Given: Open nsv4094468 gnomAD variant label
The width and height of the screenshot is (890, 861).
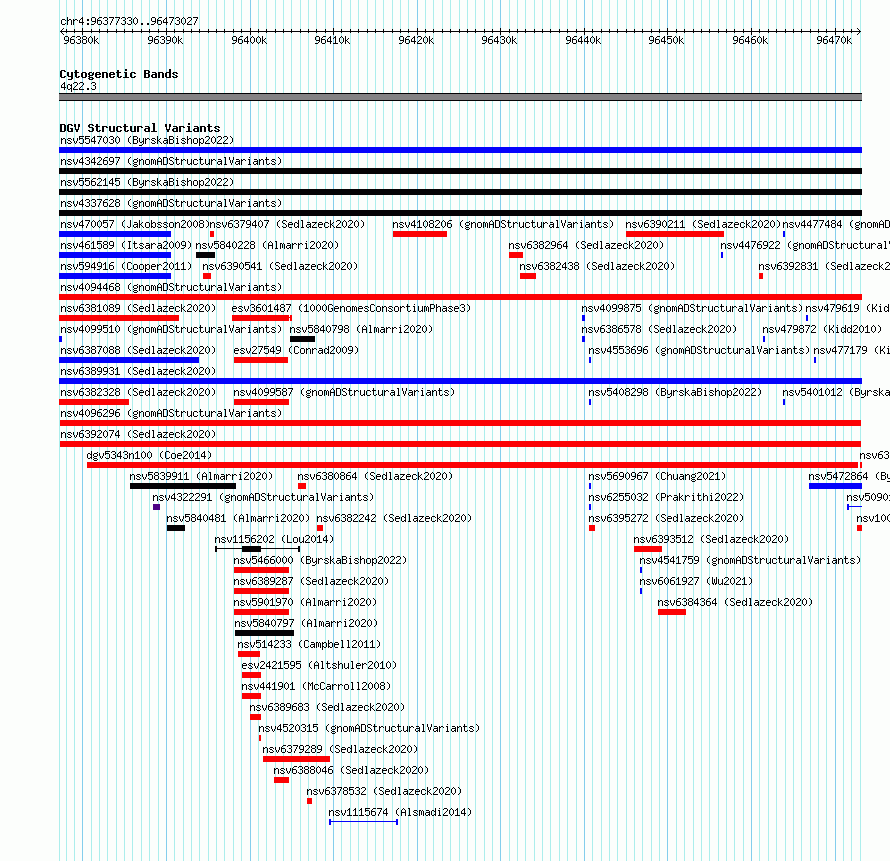Looking at the screenshot, I should tap(171, 287).
